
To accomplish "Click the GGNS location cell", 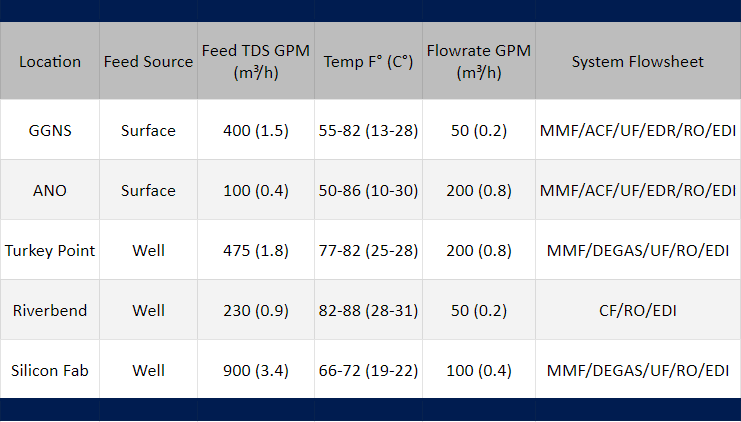I will pyautogui.click(x=50, y=130).
